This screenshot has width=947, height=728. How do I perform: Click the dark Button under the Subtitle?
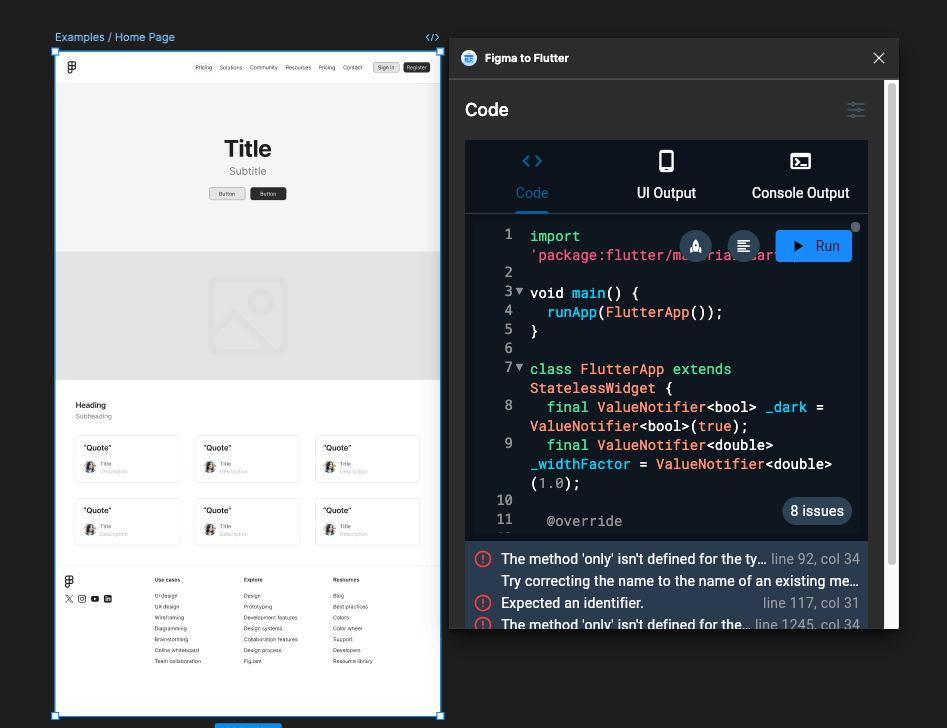pyautogui.click(x=268, y=194)
